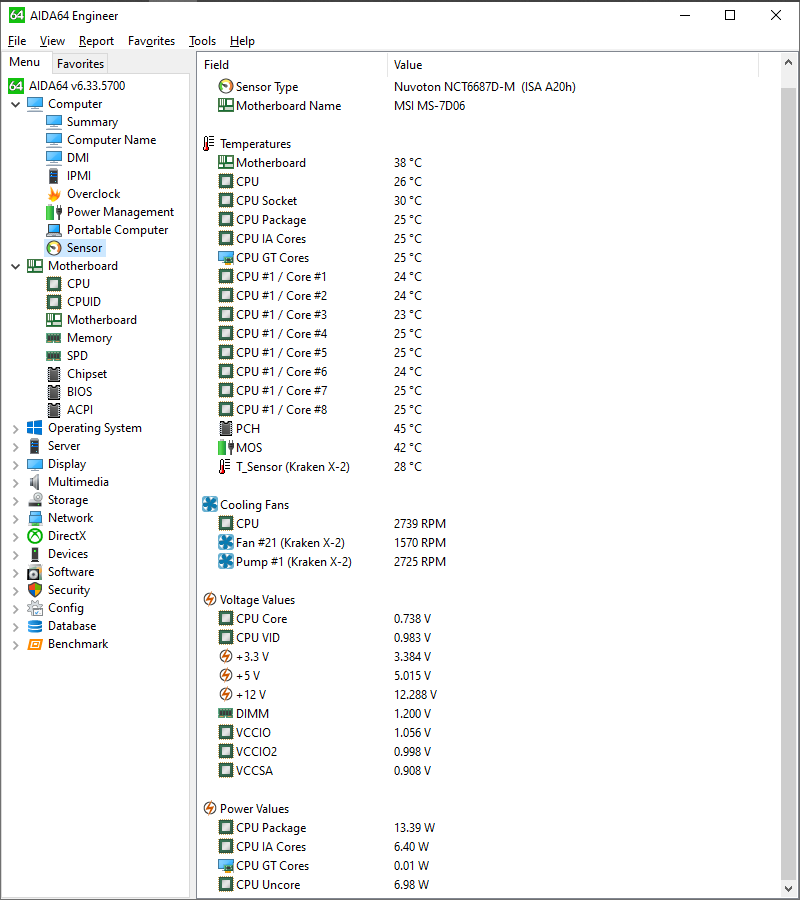Select the Summary monitor icon
The width and height of the screenshot is (800, 900).
[54, 122]
